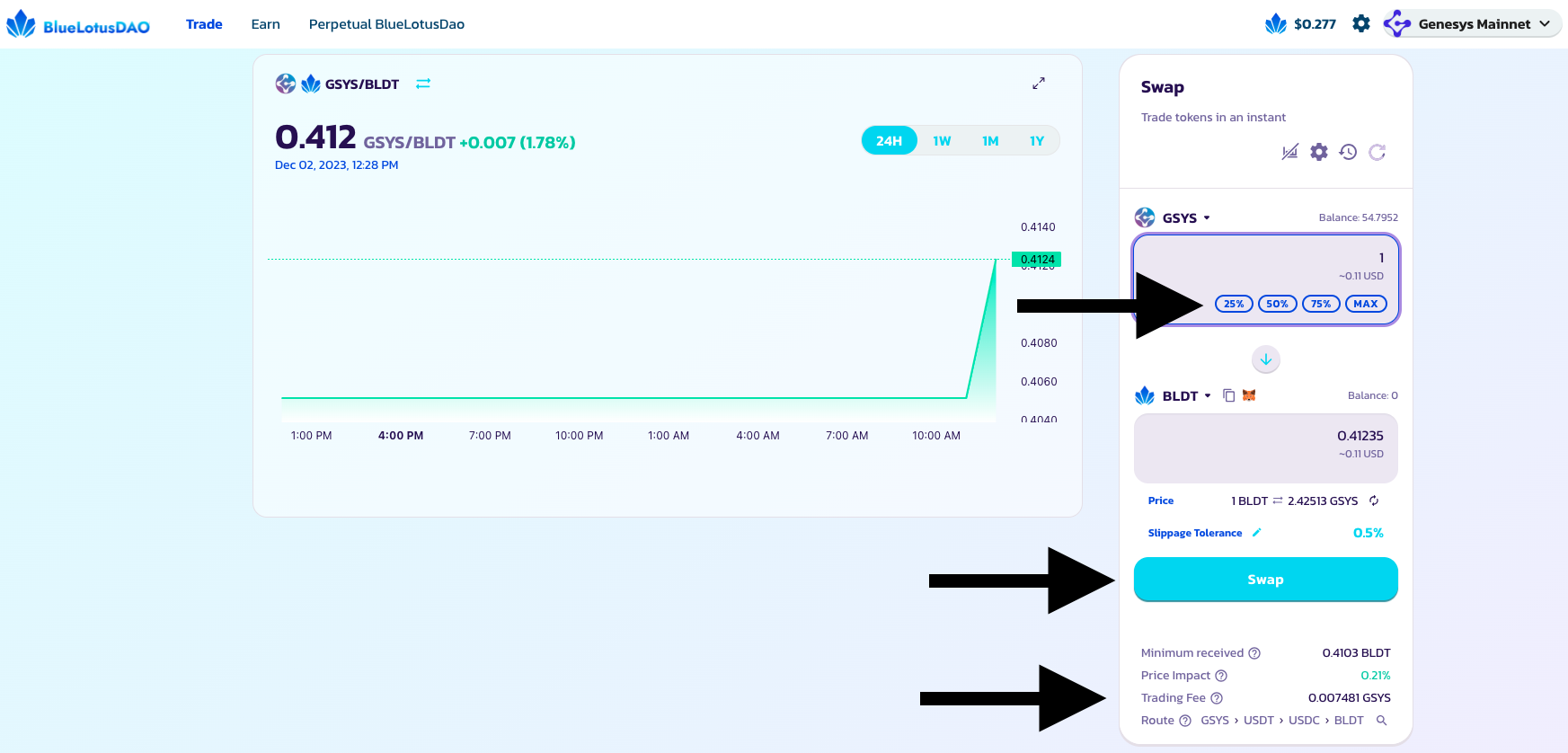
Task: Click the BLDT output amount field
Action: pos(1265,448)
